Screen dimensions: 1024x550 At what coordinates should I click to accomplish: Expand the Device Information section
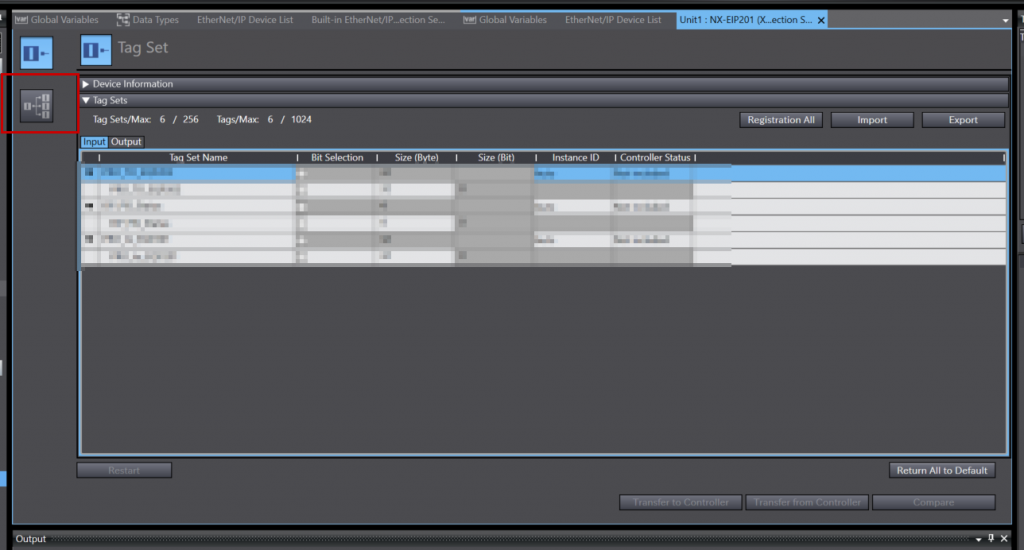pos(86,84)
